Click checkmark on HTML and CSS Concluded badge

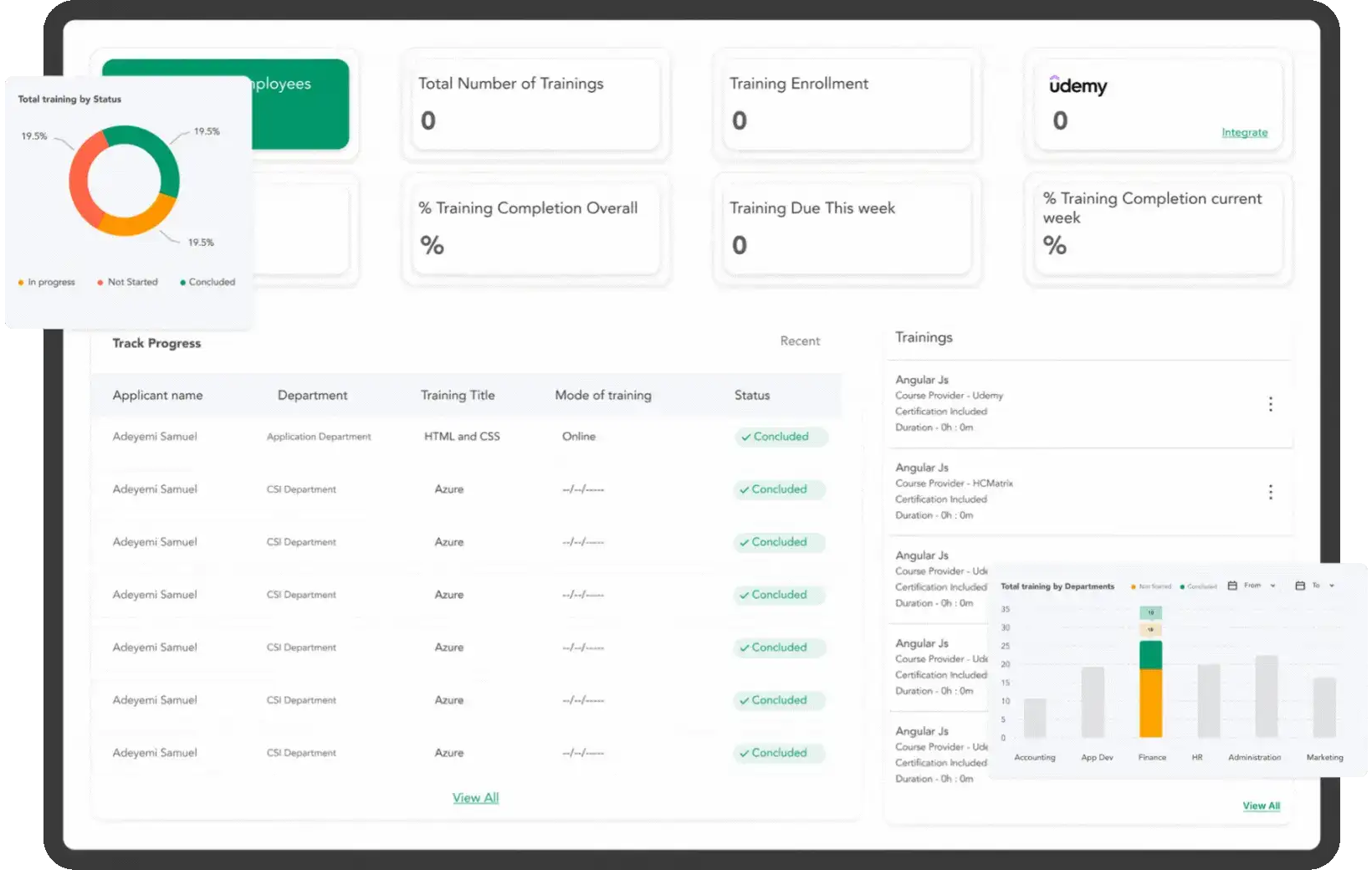coord(745,437)
